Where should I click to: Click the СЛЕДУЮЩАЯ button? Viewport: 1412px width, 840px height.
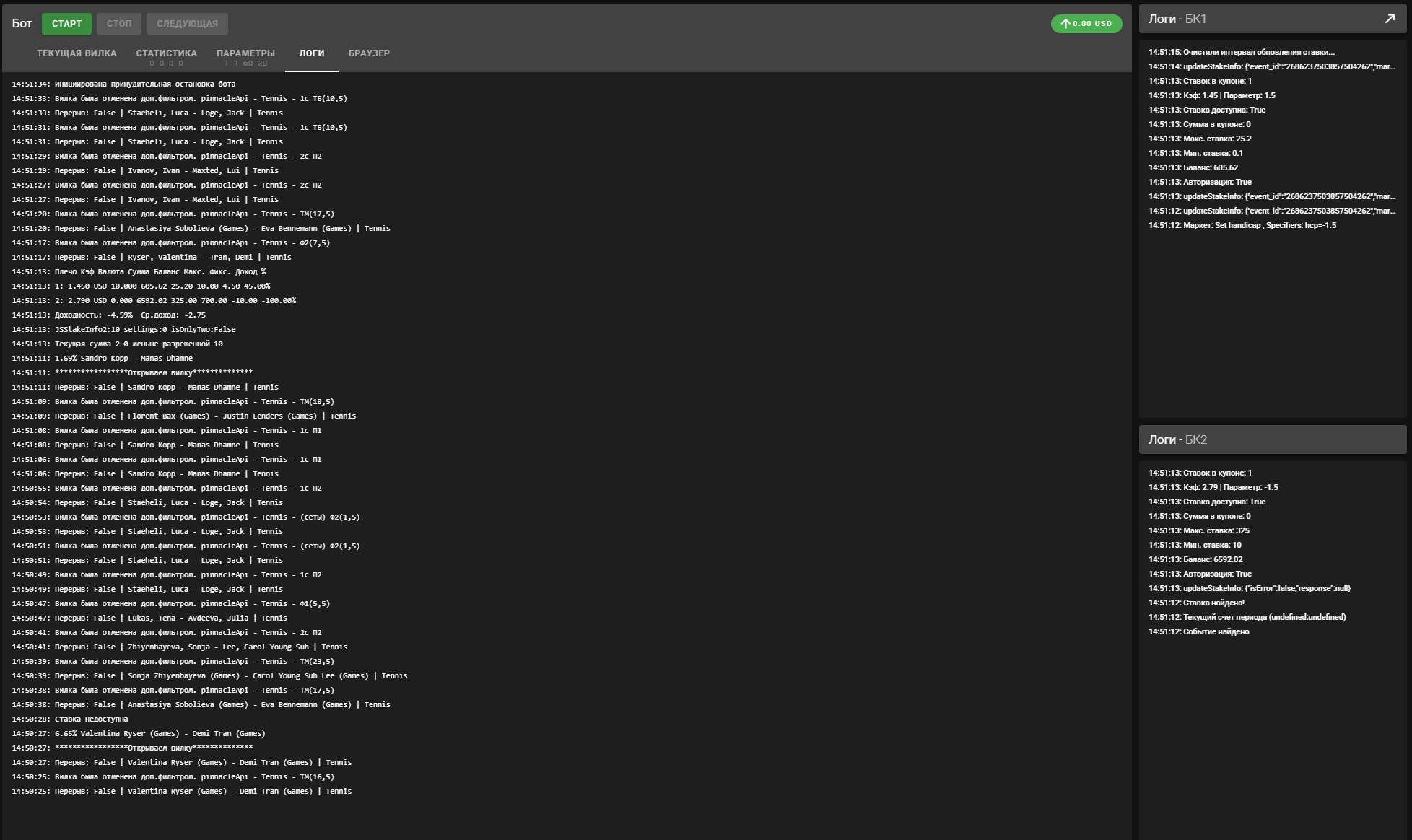(x=187, y=24)
